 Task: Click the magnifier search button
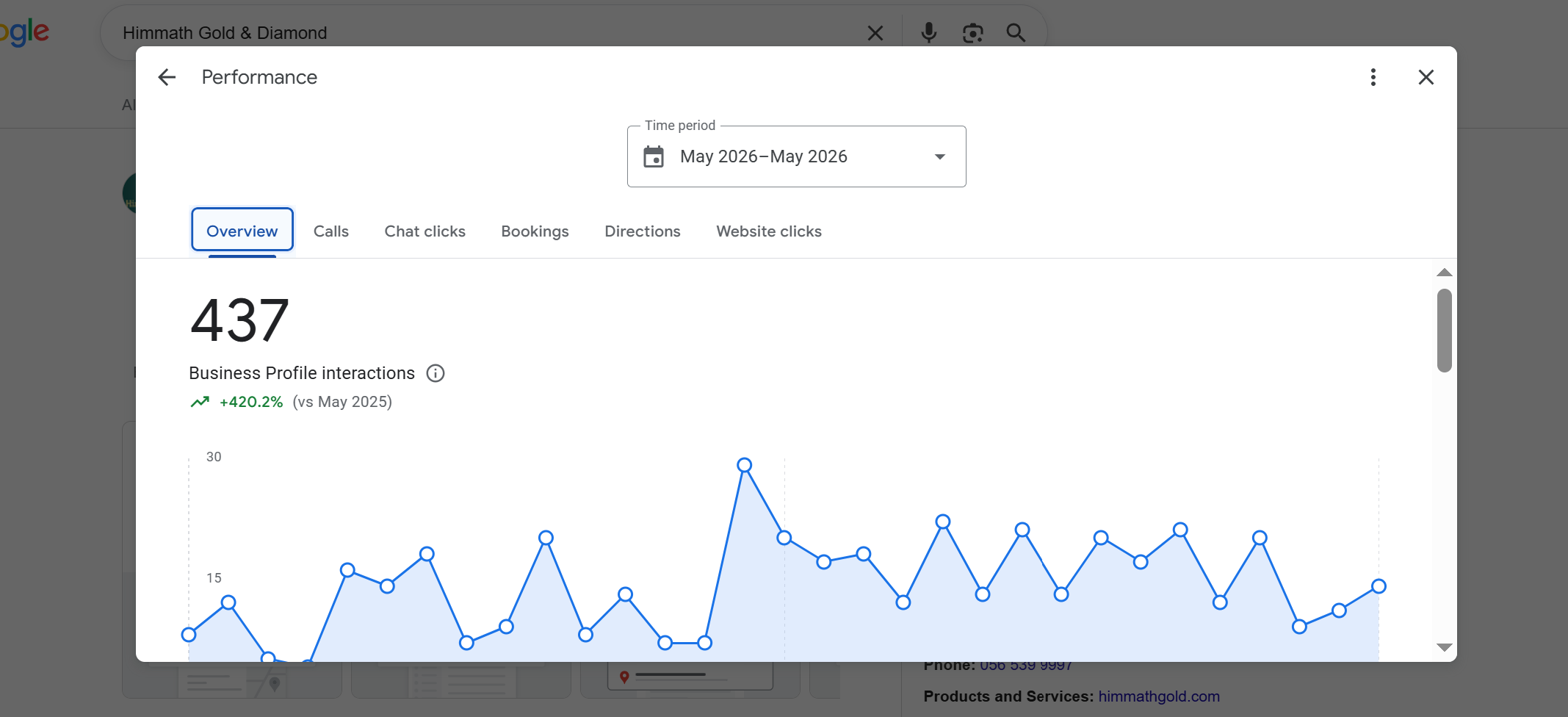pyautogui.click(x=1016, y=32)
